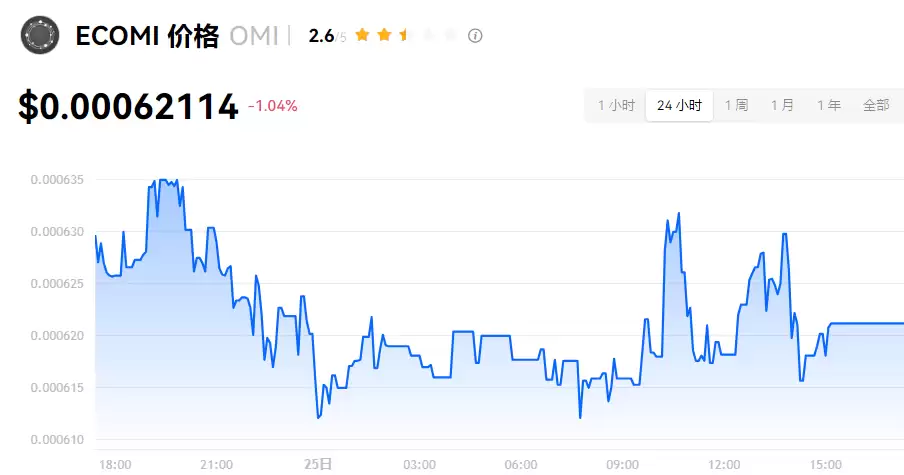Click the OMI ticker symbol

click(x=254, y=37)
